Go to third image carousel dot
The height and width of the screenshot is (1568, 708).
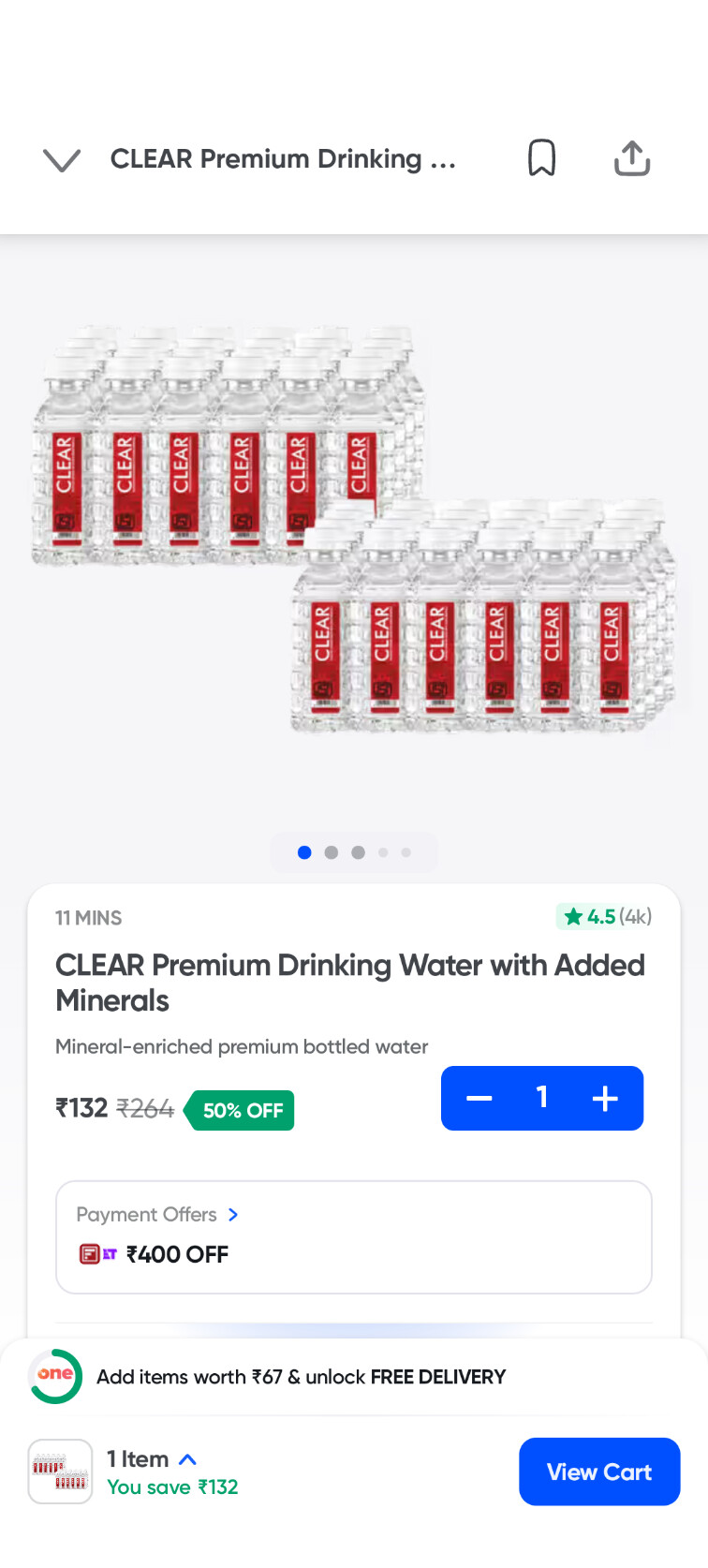point(358,852)
